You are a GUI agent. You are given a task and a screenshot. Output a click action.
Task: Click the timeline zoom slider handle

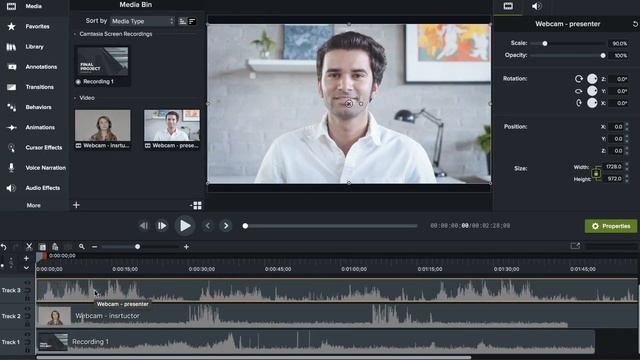tap(138, 247)
